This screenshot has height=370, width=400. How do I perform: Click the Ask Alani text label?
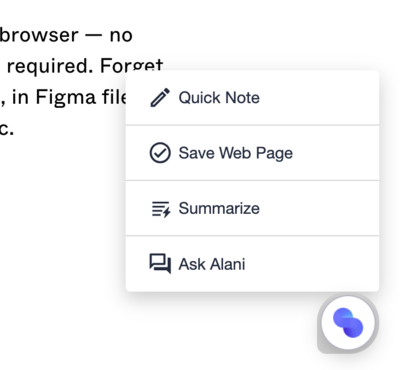coord(212,264)
